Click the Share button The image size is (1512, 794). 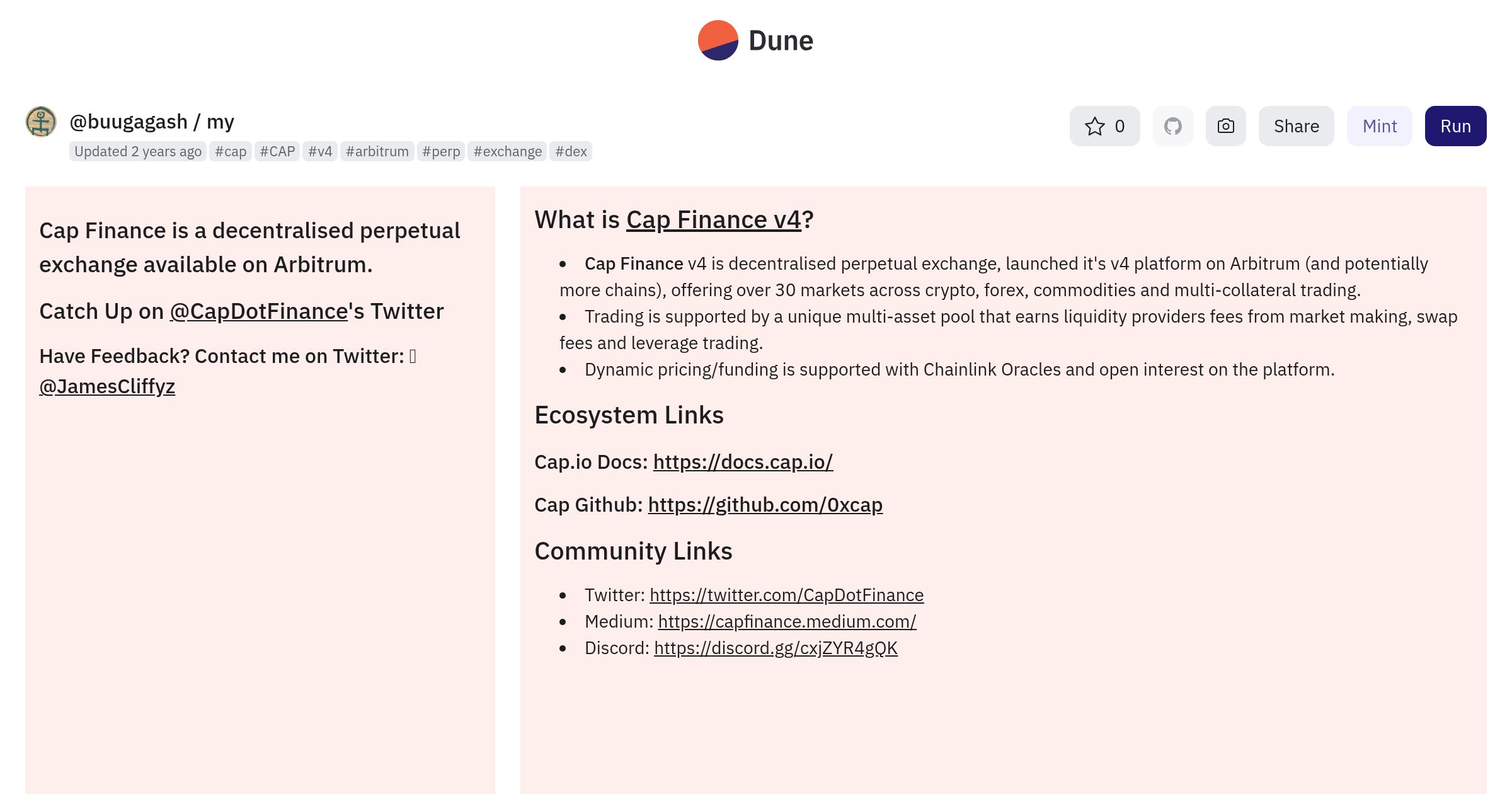pos(1296,126)
